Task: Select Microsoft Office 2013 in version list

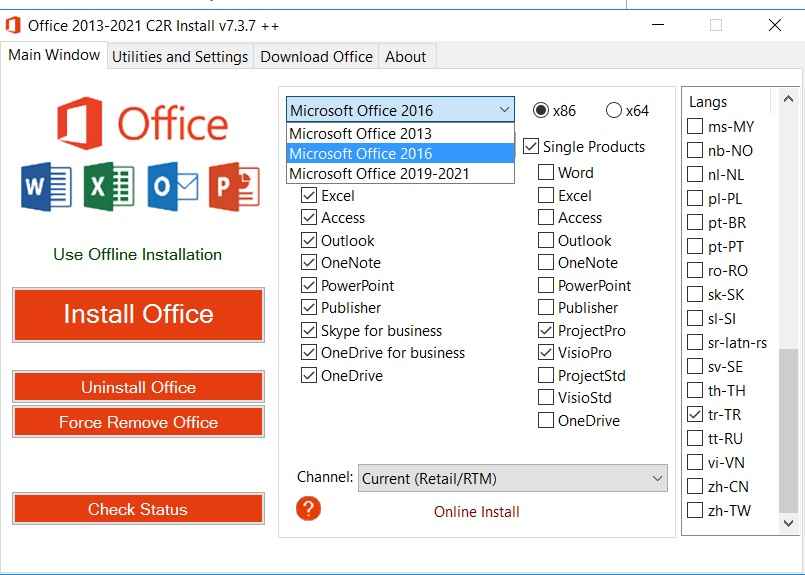Action: tap(361, 134)
